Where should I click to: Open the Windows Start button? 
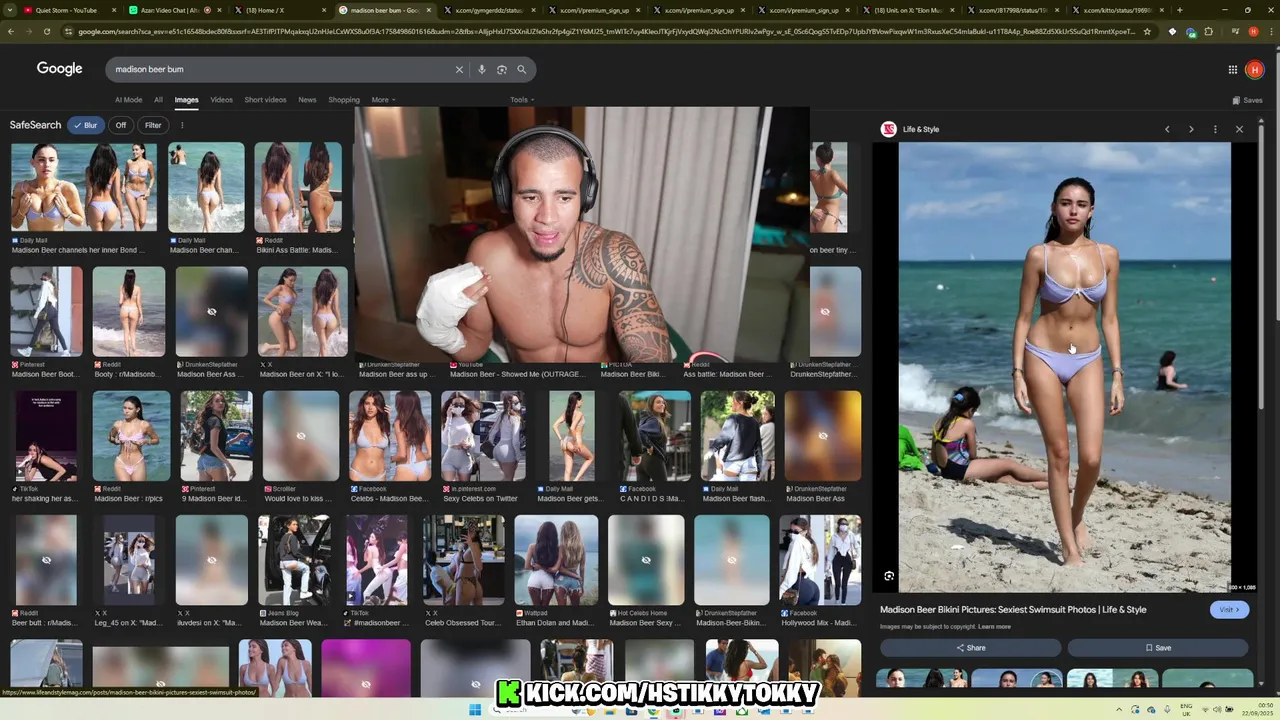(475, 710)
